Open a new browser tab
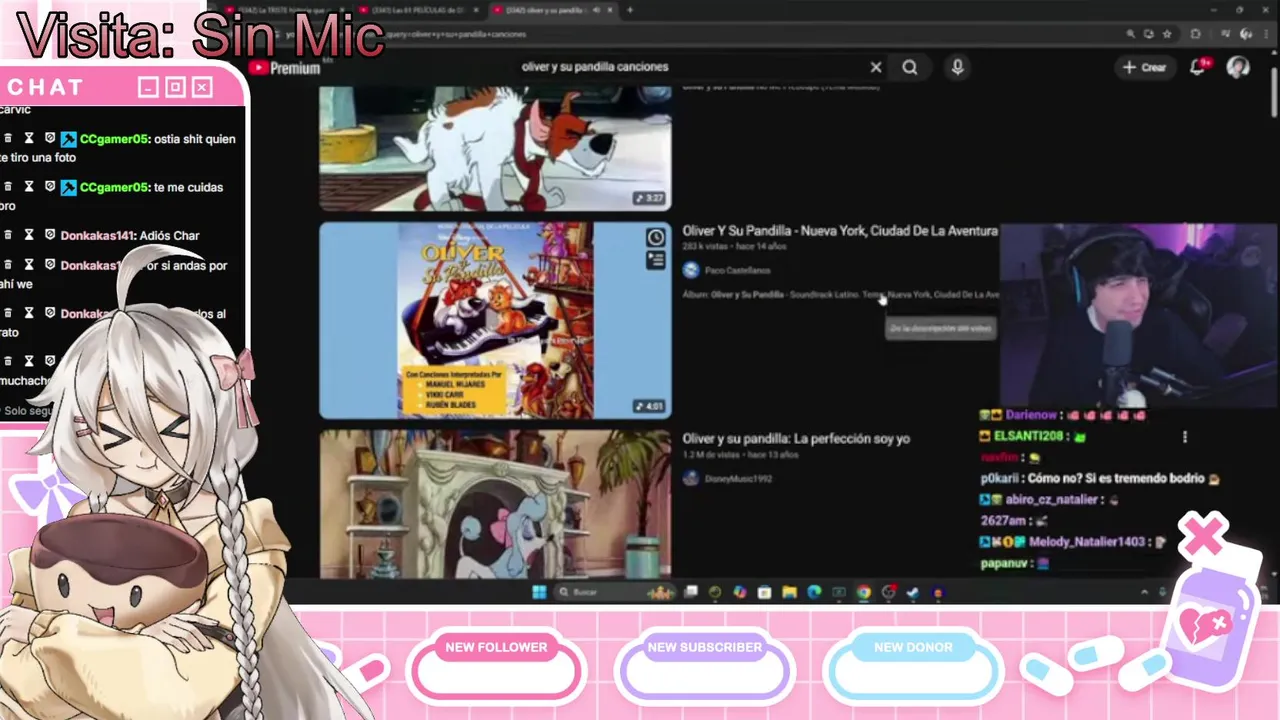 tap(630, 10)
